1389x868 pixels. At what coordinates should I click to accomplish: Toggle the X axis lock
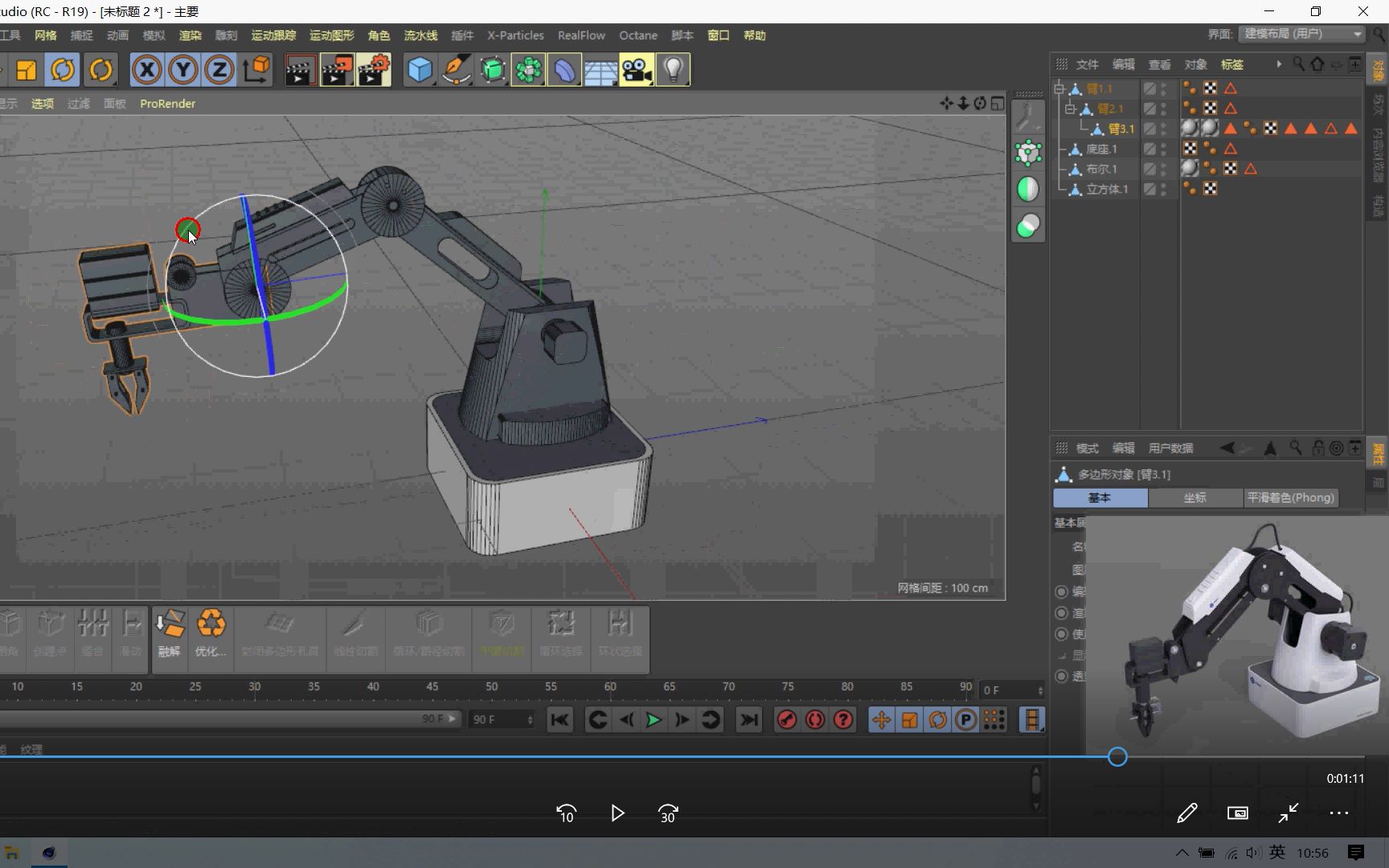pyautogui.click(x=146, y=71)
